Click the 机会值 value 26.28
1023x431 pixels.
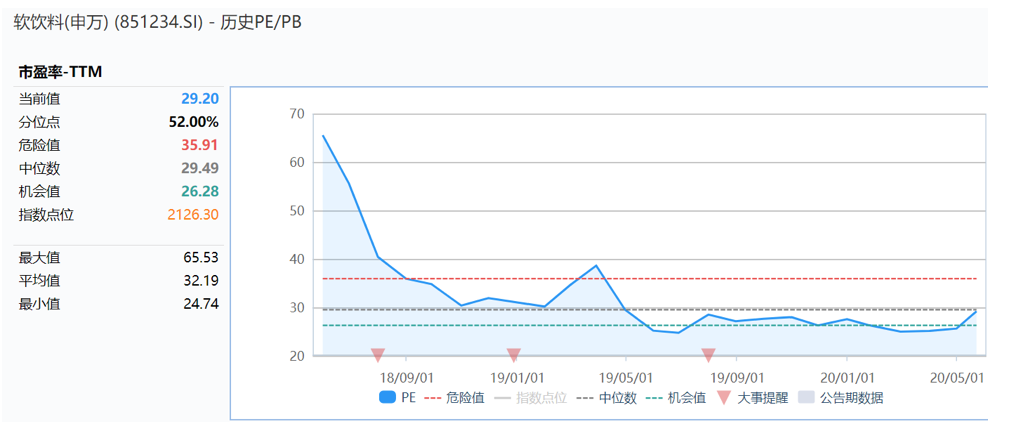point(200,191)
